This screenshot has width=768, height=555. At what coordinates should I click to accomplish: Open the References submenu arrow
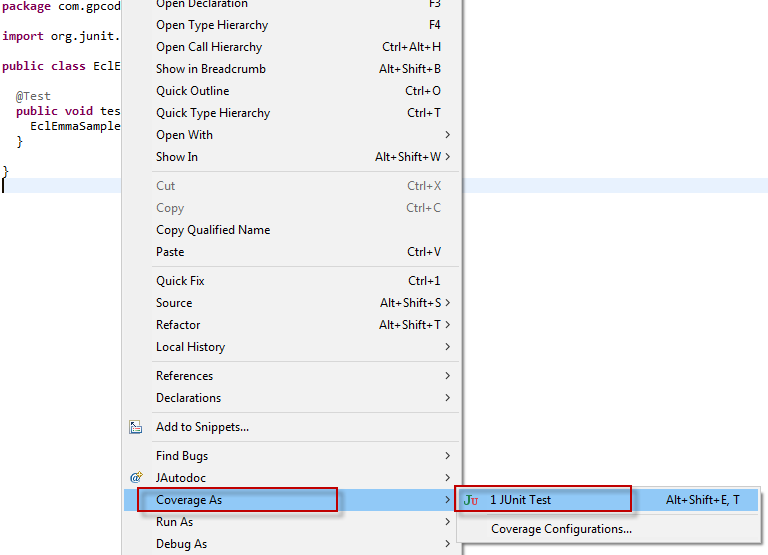click(447, 376)
